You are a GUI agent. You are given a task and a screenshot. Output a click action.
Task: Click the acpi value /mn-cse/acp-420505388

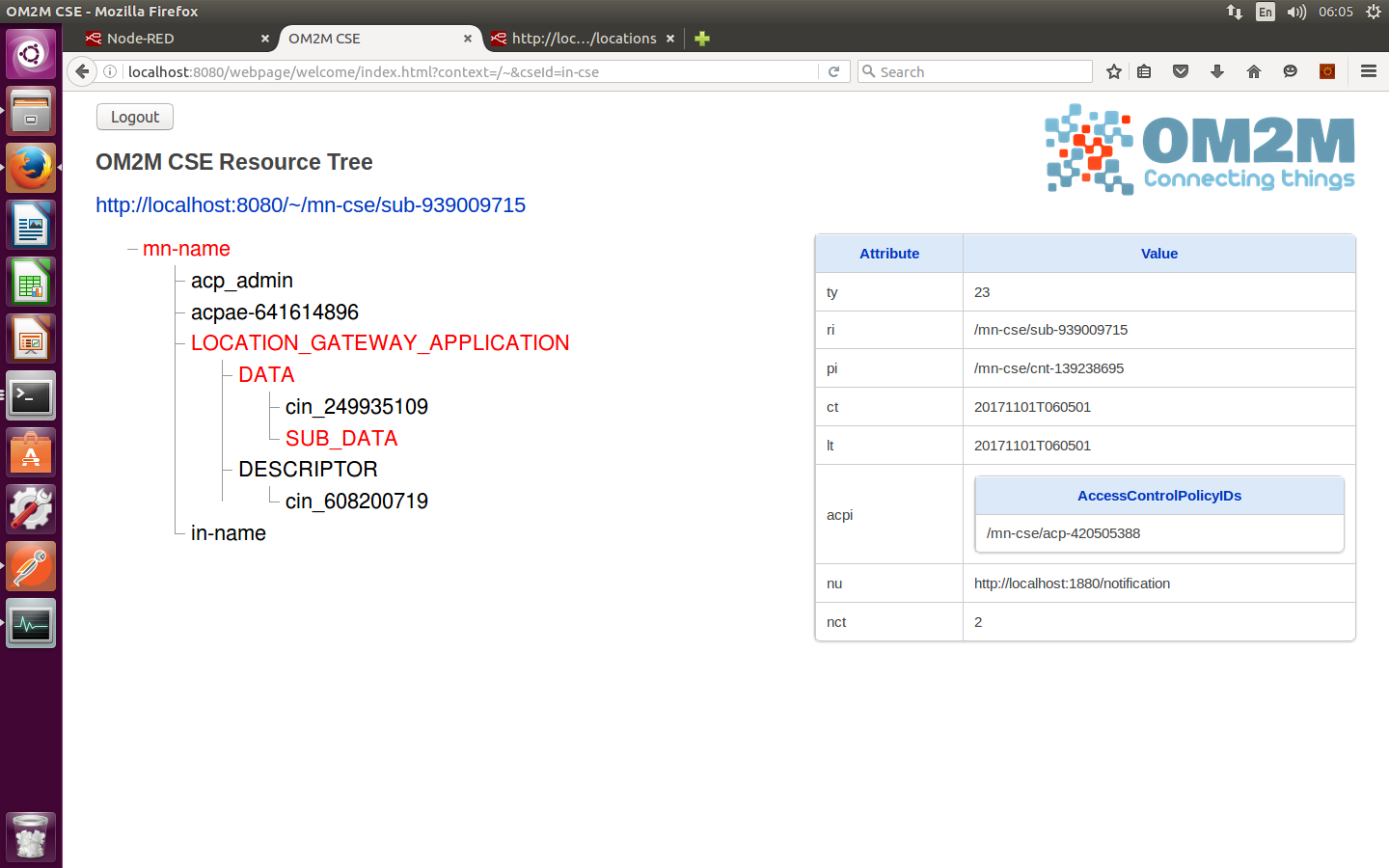tap(1063, 533)
